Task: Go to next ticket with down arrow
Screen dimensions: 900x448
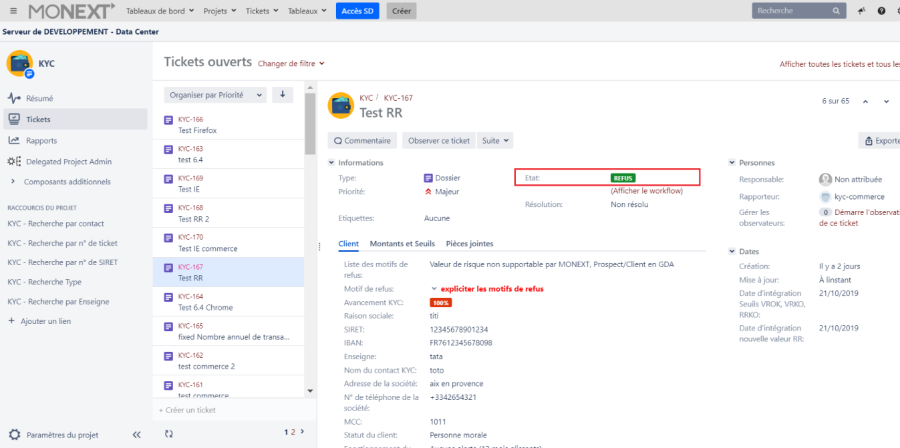Action: (886, 101)
